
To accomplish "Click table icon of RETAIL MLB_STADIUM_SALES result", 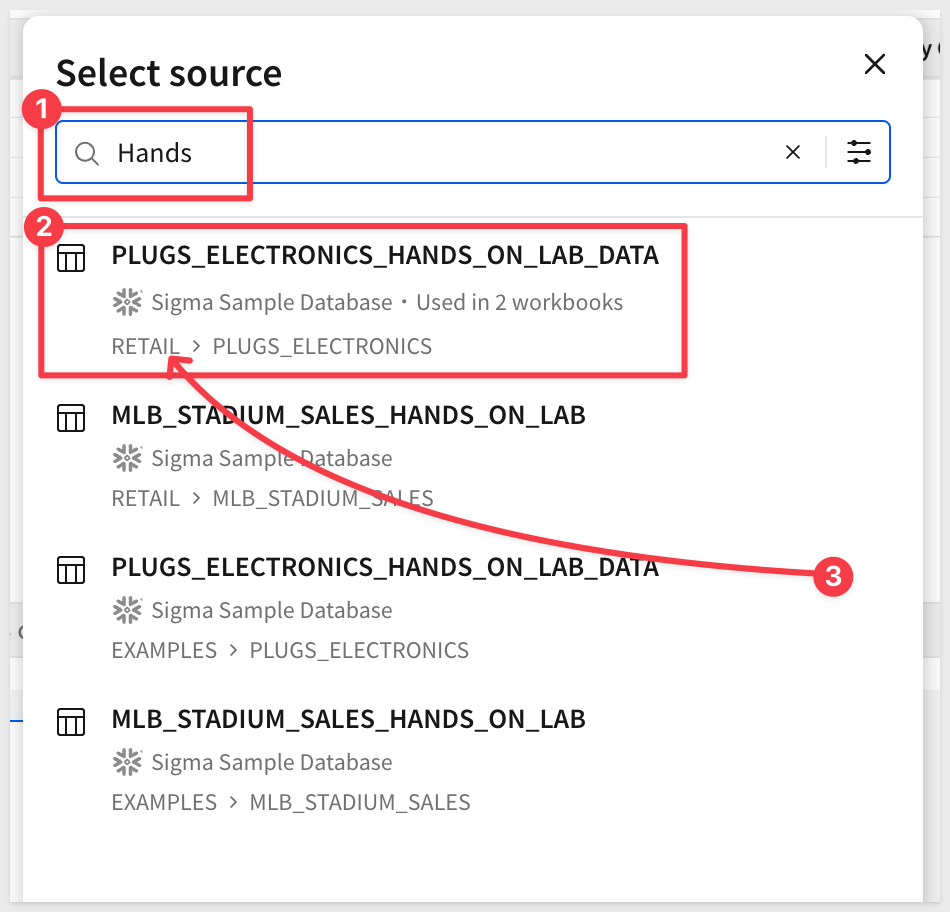I will (x=71, y=416).
